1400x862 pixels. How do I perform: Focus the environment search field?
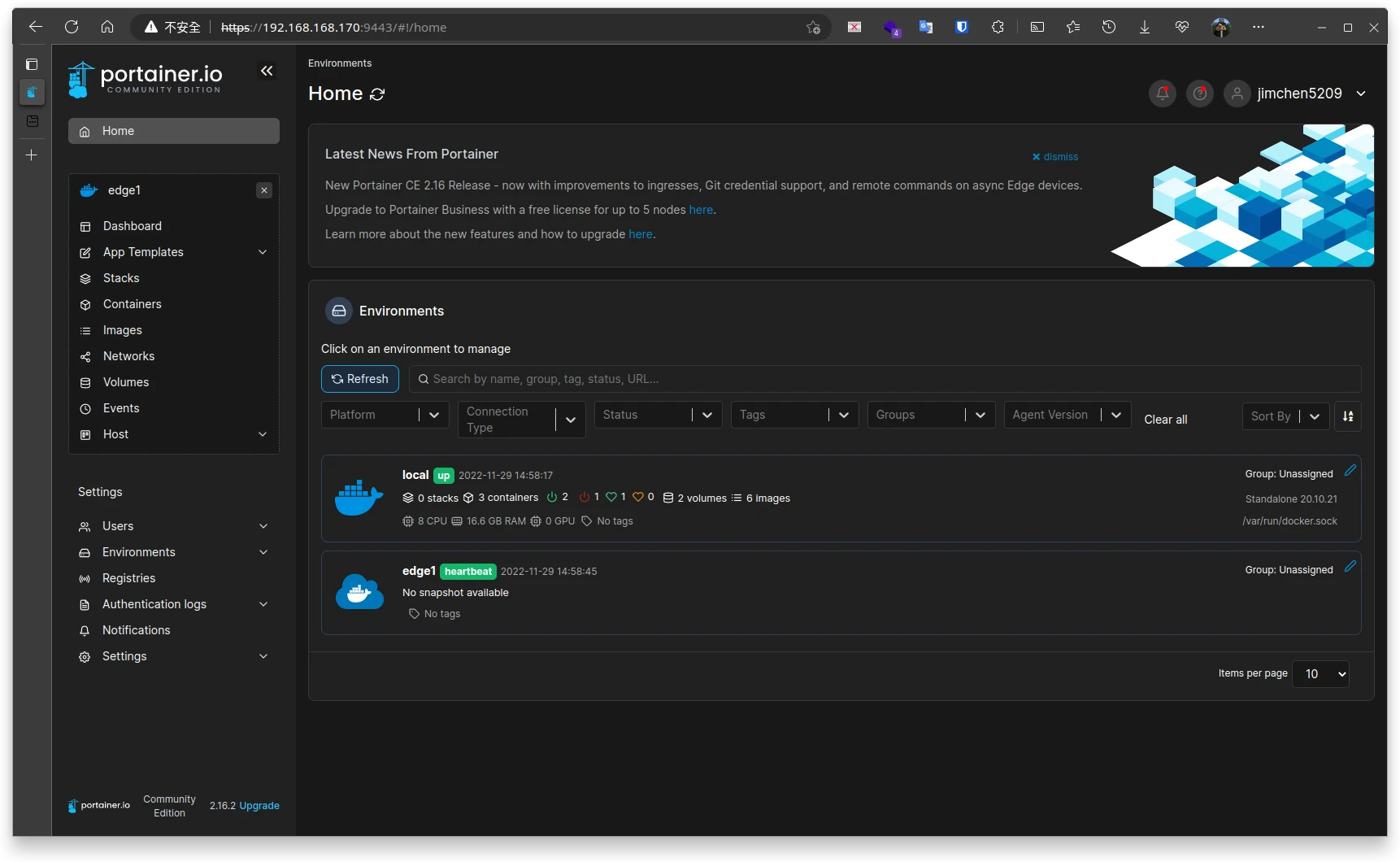[885, 379]
